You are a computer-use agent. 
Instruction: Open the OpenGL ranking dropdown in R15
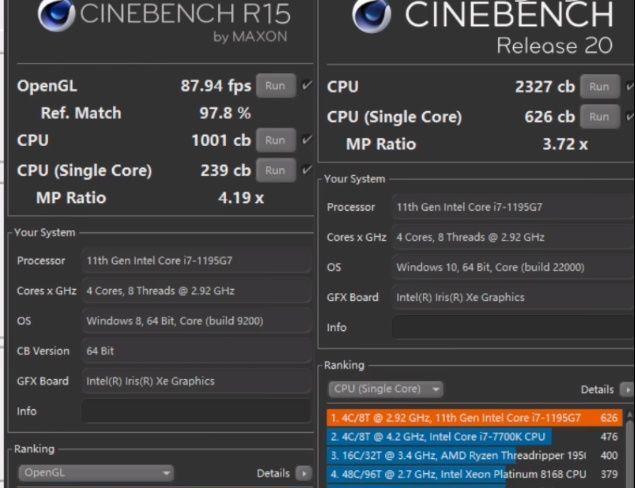tap(96, 473)
